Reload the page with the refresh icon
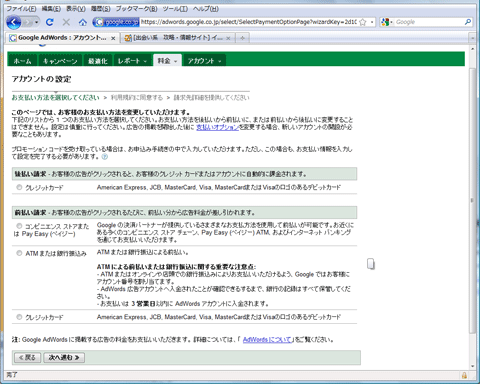This screenshot has height=384, width=480. point(50,22)
